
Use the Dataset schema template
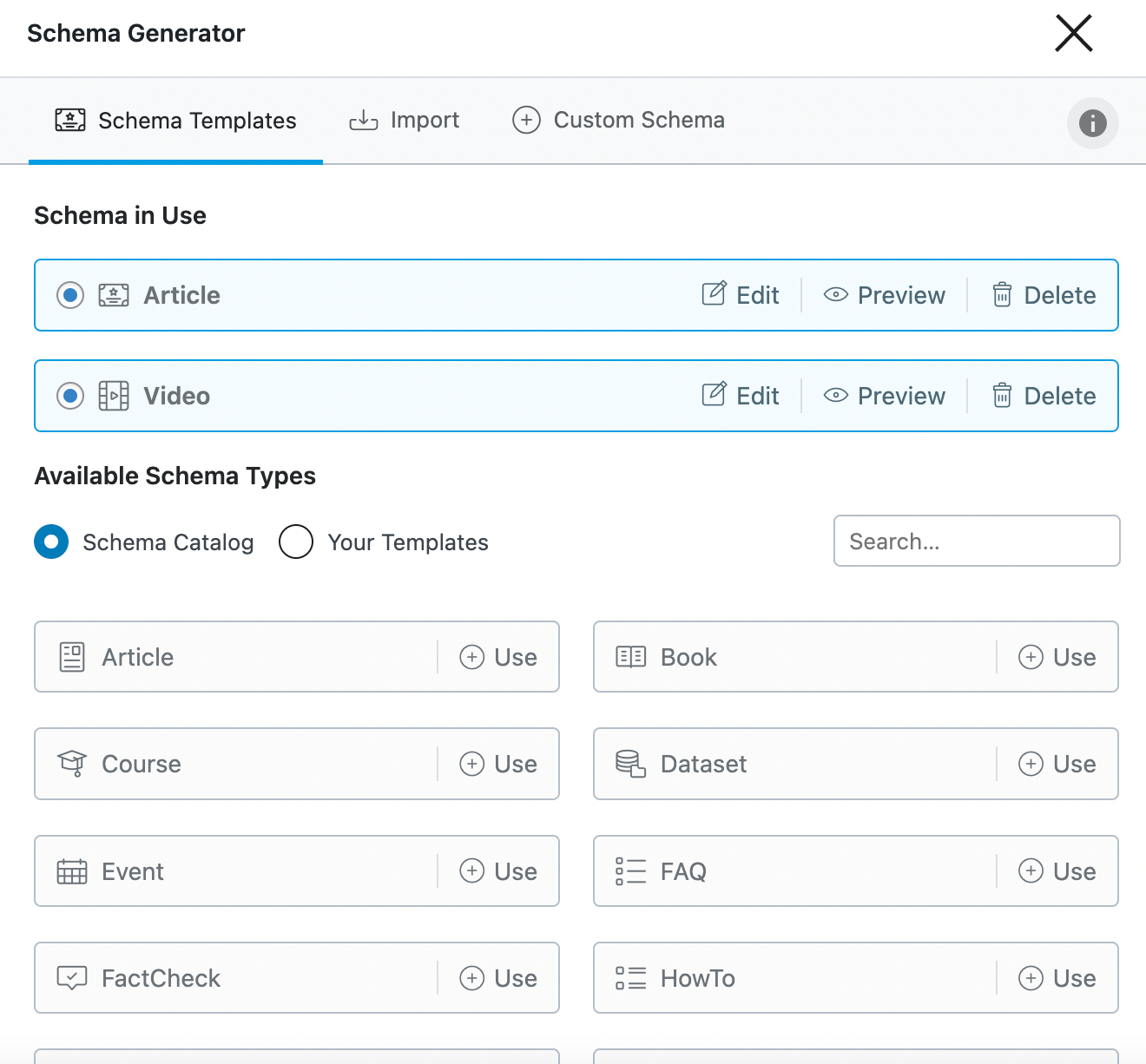click(x=1057, y=764)
